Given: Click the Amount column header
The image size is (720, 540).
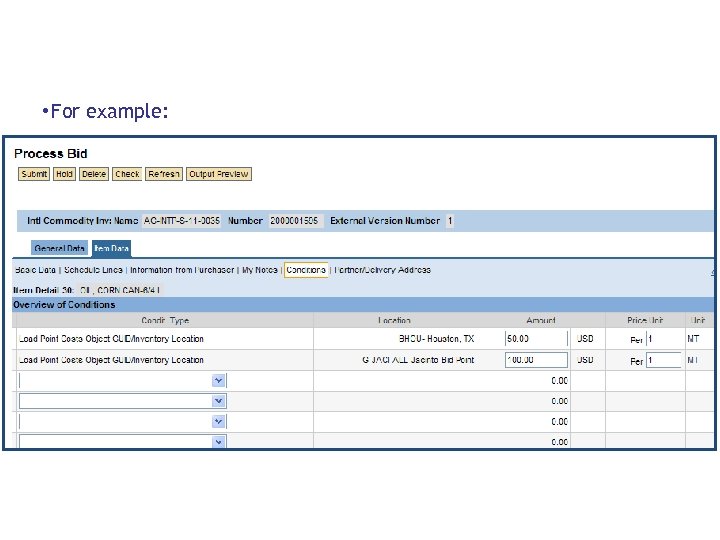Looking at the screenshot, I should coord(541,320).
